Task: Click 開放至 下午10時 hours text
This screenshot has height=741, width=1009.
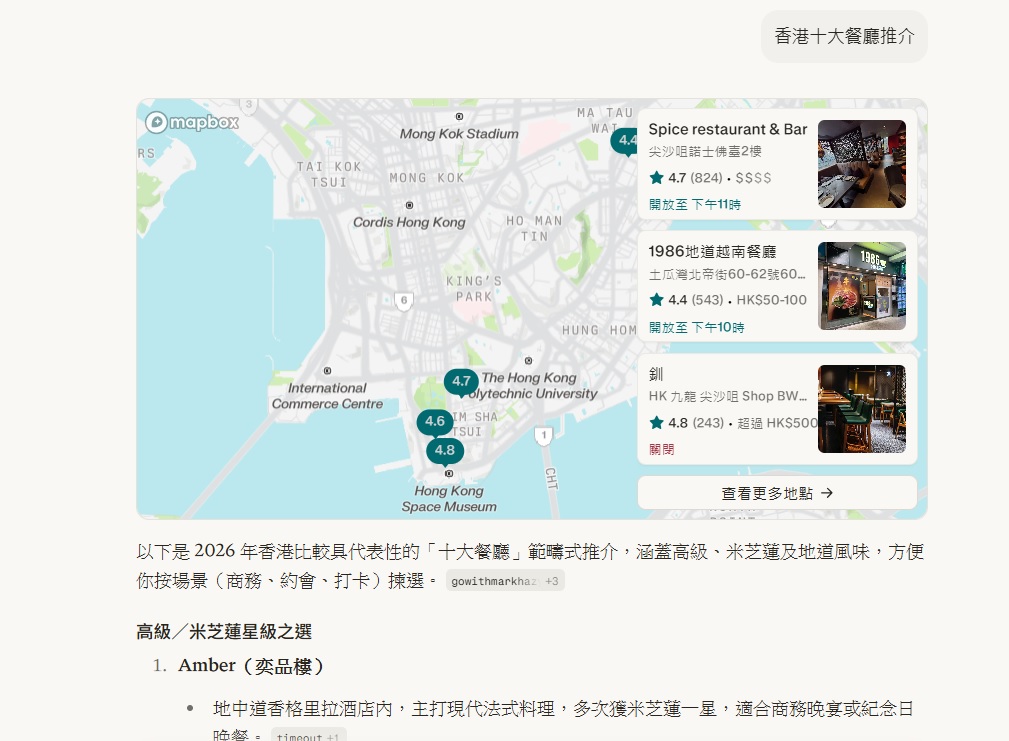Action: 696,327
